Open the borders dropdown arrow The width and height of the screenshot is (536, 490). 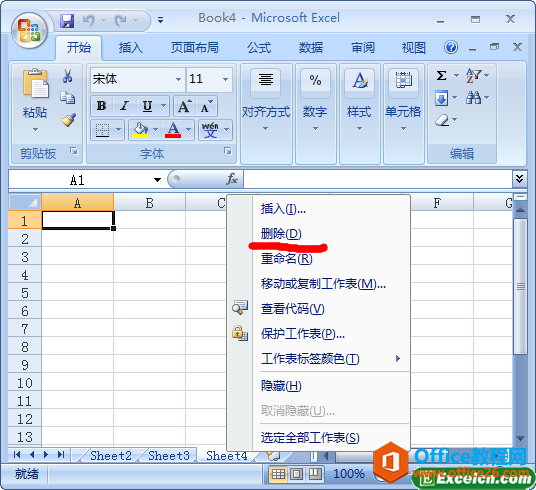(118, 130)
